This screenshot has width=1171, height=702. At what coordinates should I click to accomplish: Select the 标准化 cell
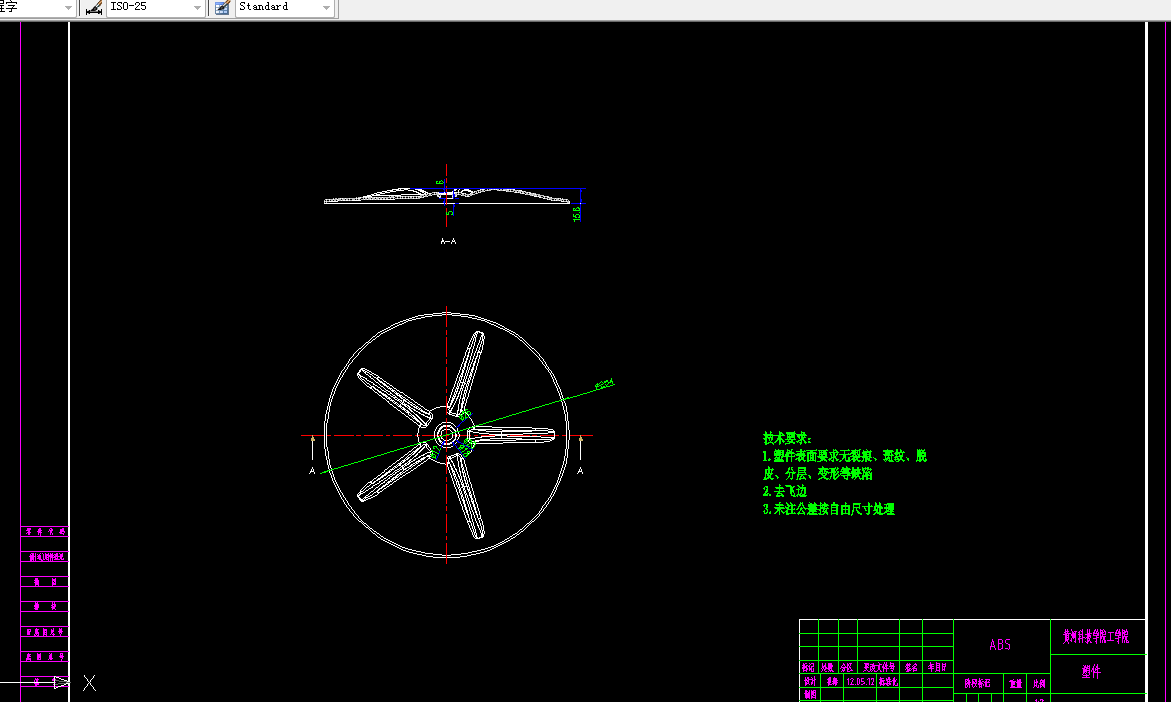pyautogui.click(x=888, y=682)
